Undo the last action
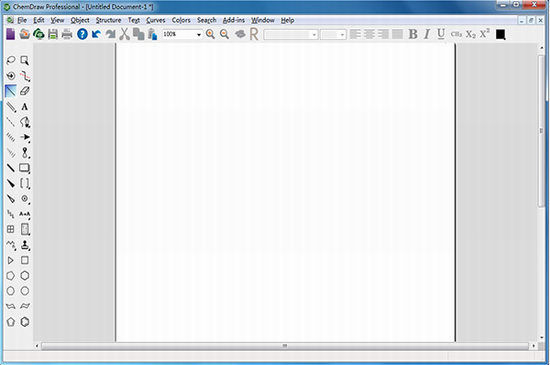This screenshot has height=365, width=550. (x=96, y=34)
